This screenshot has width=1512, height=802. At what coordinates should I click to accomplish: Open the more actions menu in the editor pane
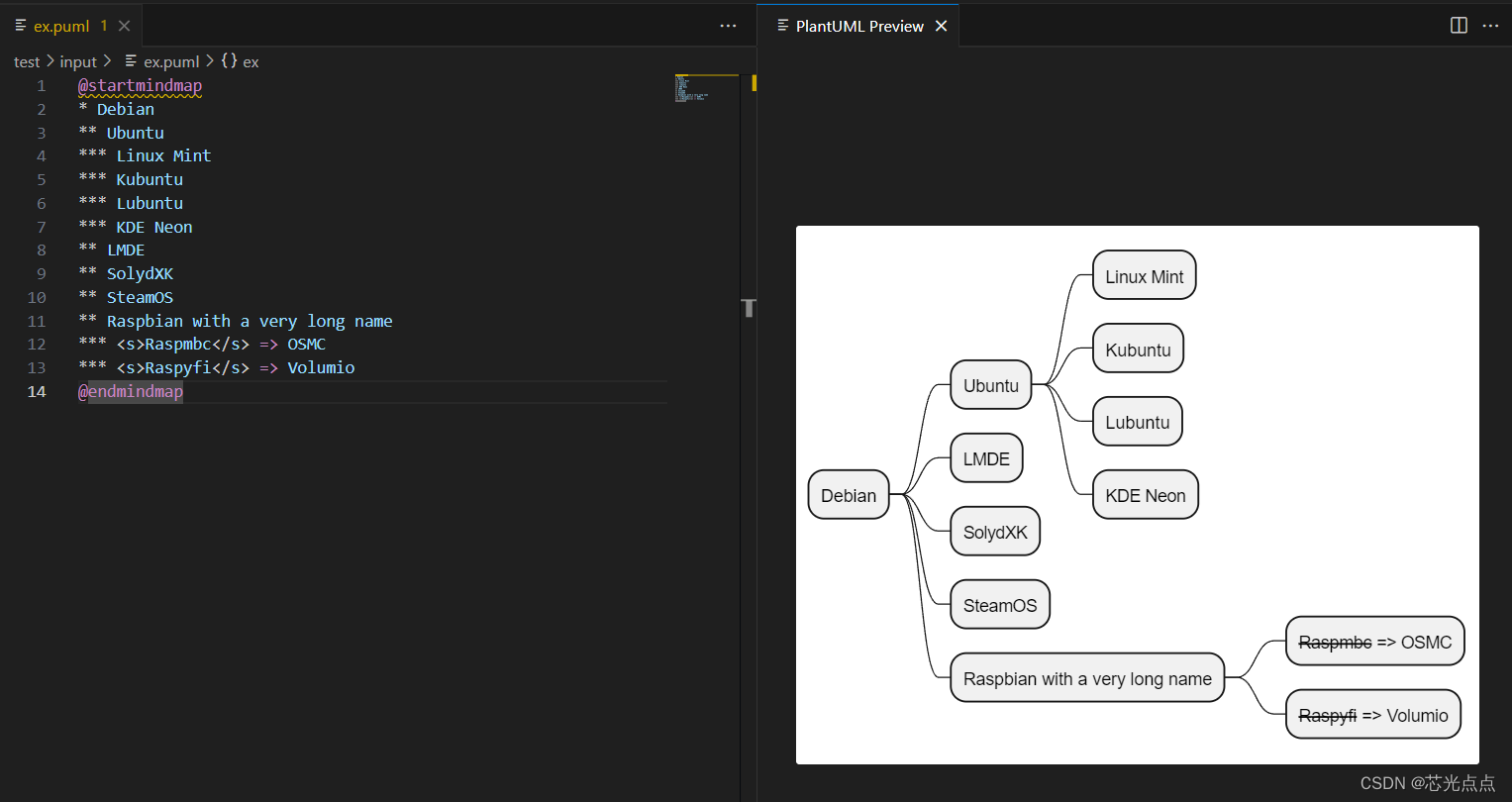click(728, 26)
